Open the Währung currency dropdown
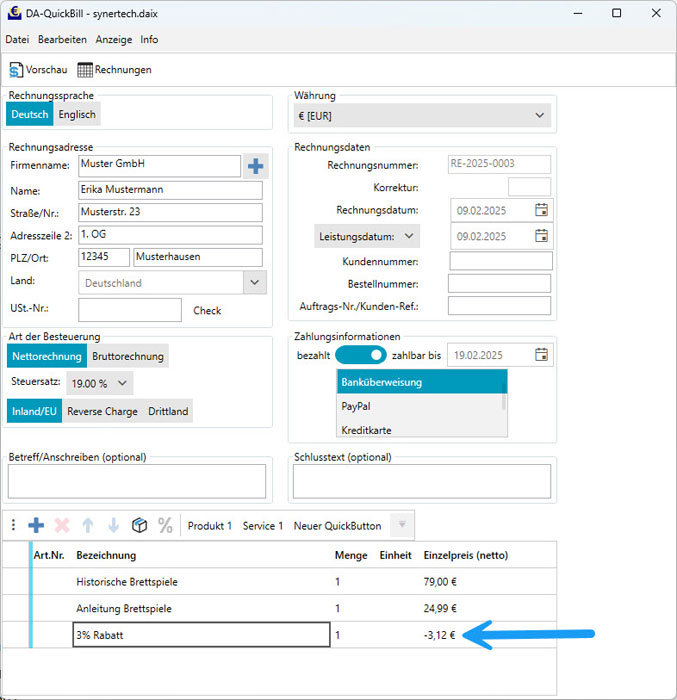The image size is (677, 700). 422,116
